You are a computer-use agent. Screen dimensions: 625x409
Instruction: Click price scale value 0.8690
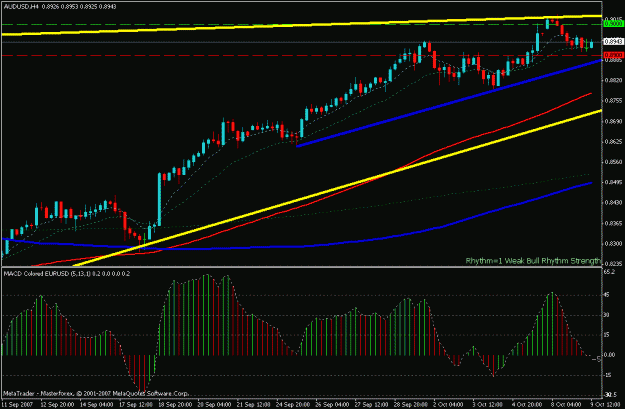pos(614,121)
